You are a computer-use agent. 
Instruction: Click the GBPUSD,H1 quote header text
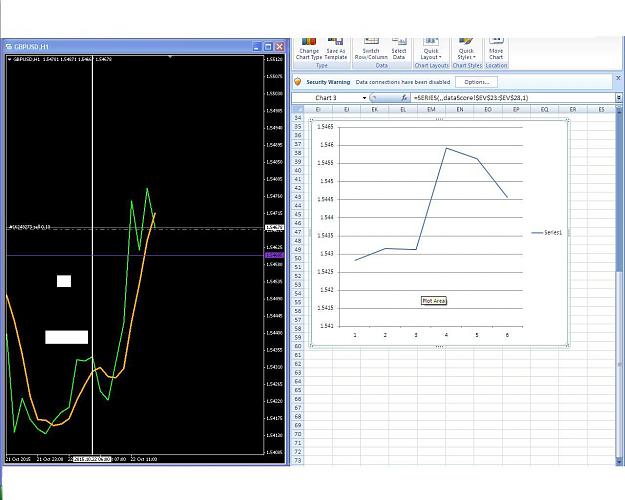coord(62,59)
